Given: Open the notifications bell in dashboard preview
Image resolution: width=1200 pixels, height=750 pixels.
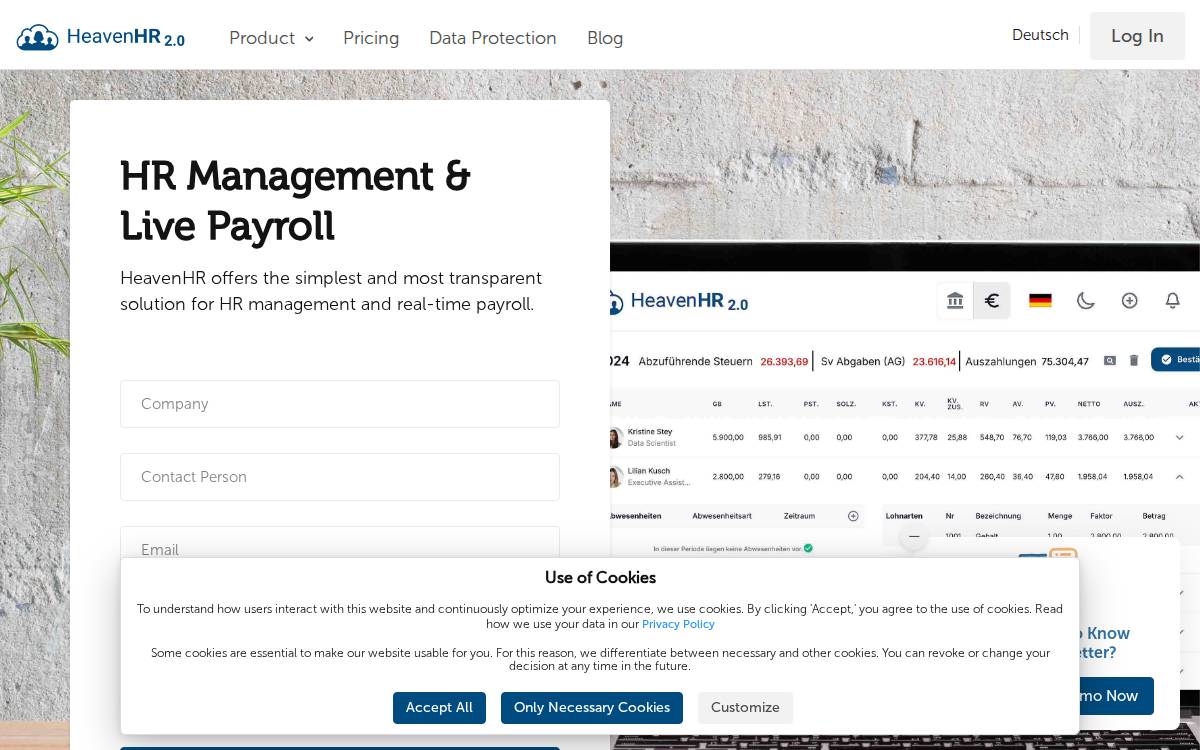Looking at the screenshot, I should tap(1173, 300).
